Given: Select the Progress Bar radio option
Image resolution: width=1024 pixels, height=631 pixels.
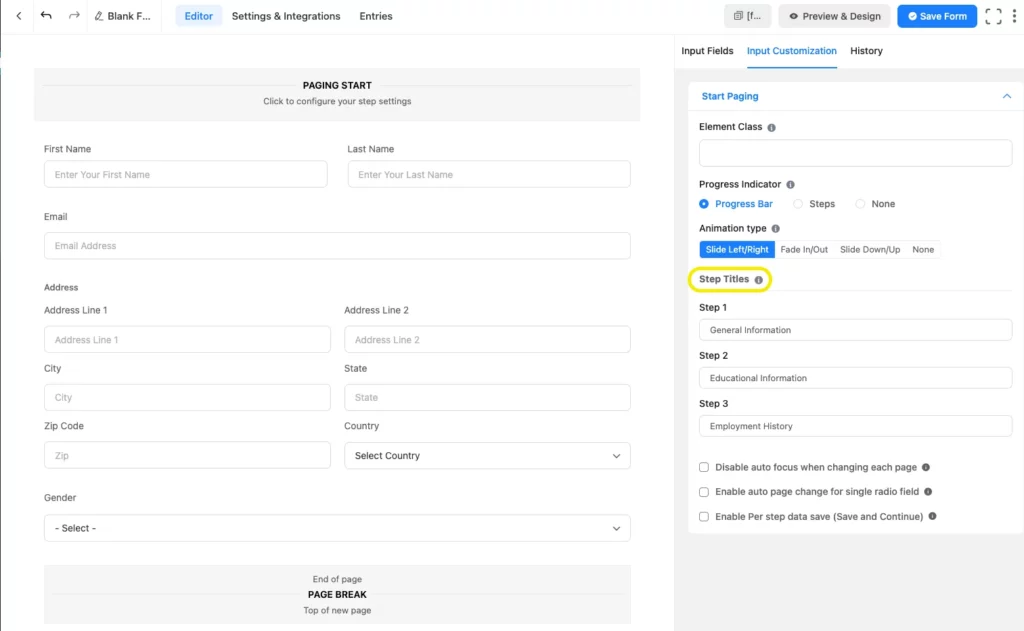Looking at the screenshot, I should click(x=703, y=204).
